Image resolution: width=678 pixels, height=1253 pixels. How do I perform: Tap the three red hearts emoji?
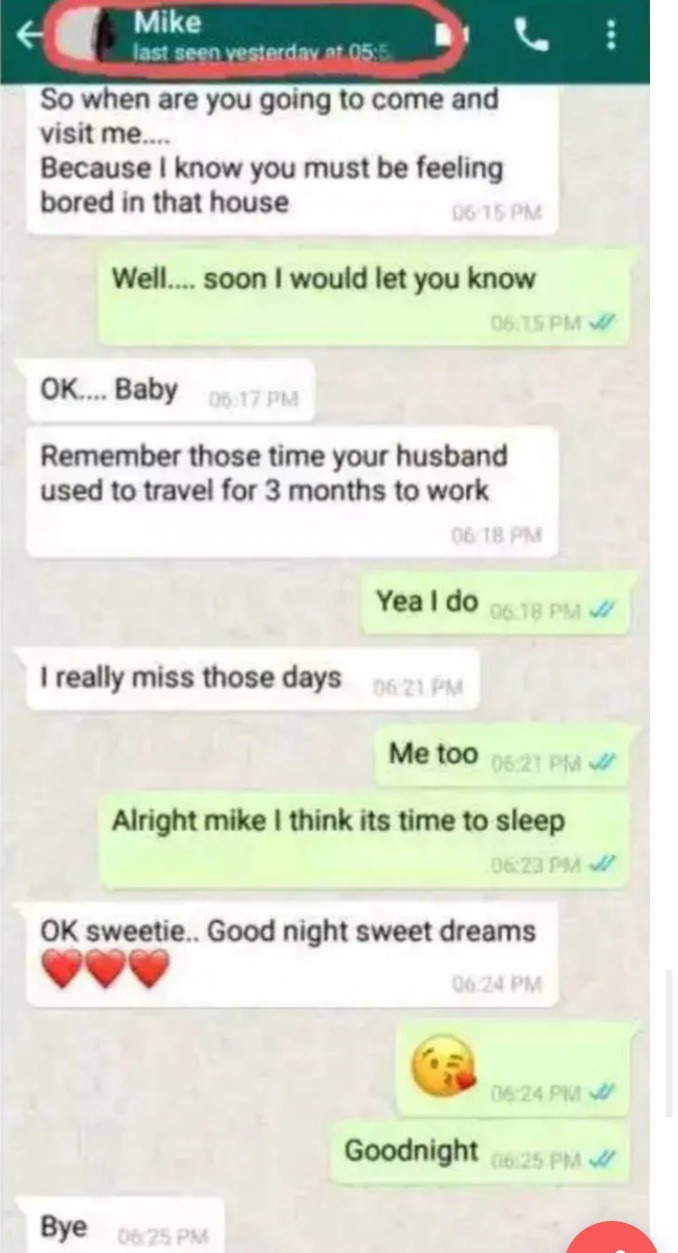[106, 970]
